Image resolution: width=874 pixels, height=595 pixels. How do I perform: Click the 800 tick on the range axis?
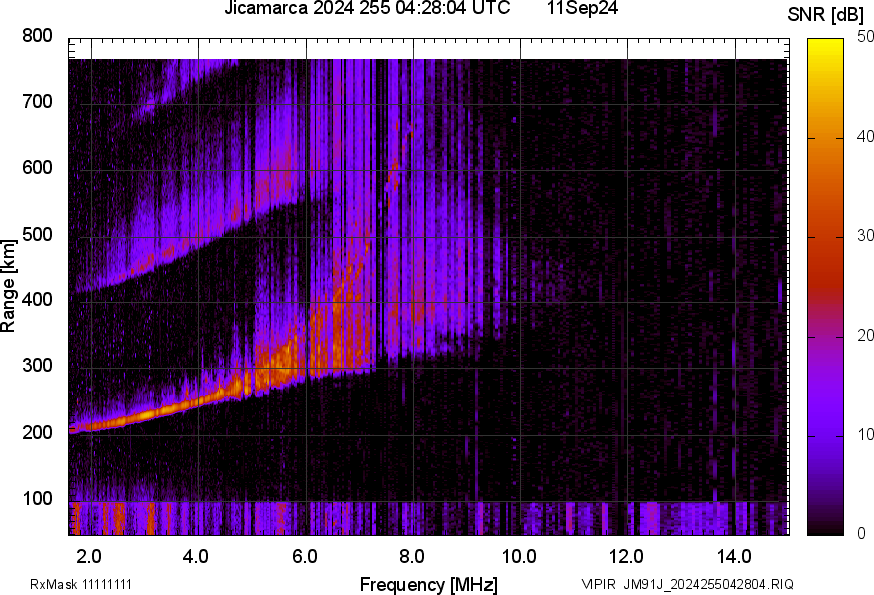click(37, 36)
